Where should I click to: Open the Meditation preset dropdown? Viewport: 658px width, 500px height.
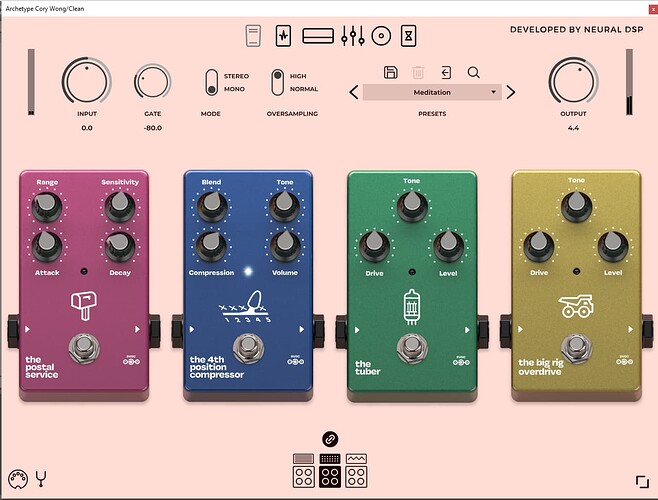pyautogui.click(x=431, y=92)
